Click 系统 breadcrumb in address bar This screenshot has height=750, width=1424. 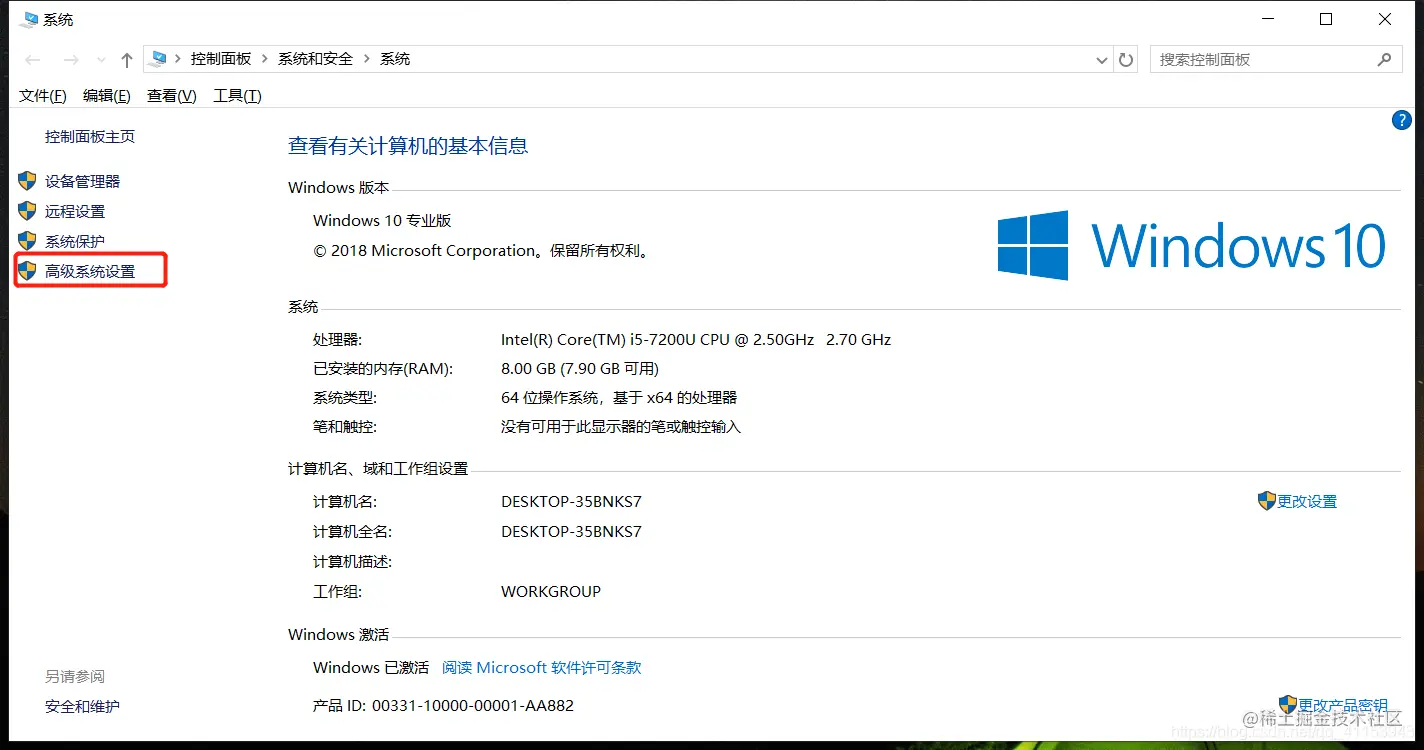pos(395,59)
